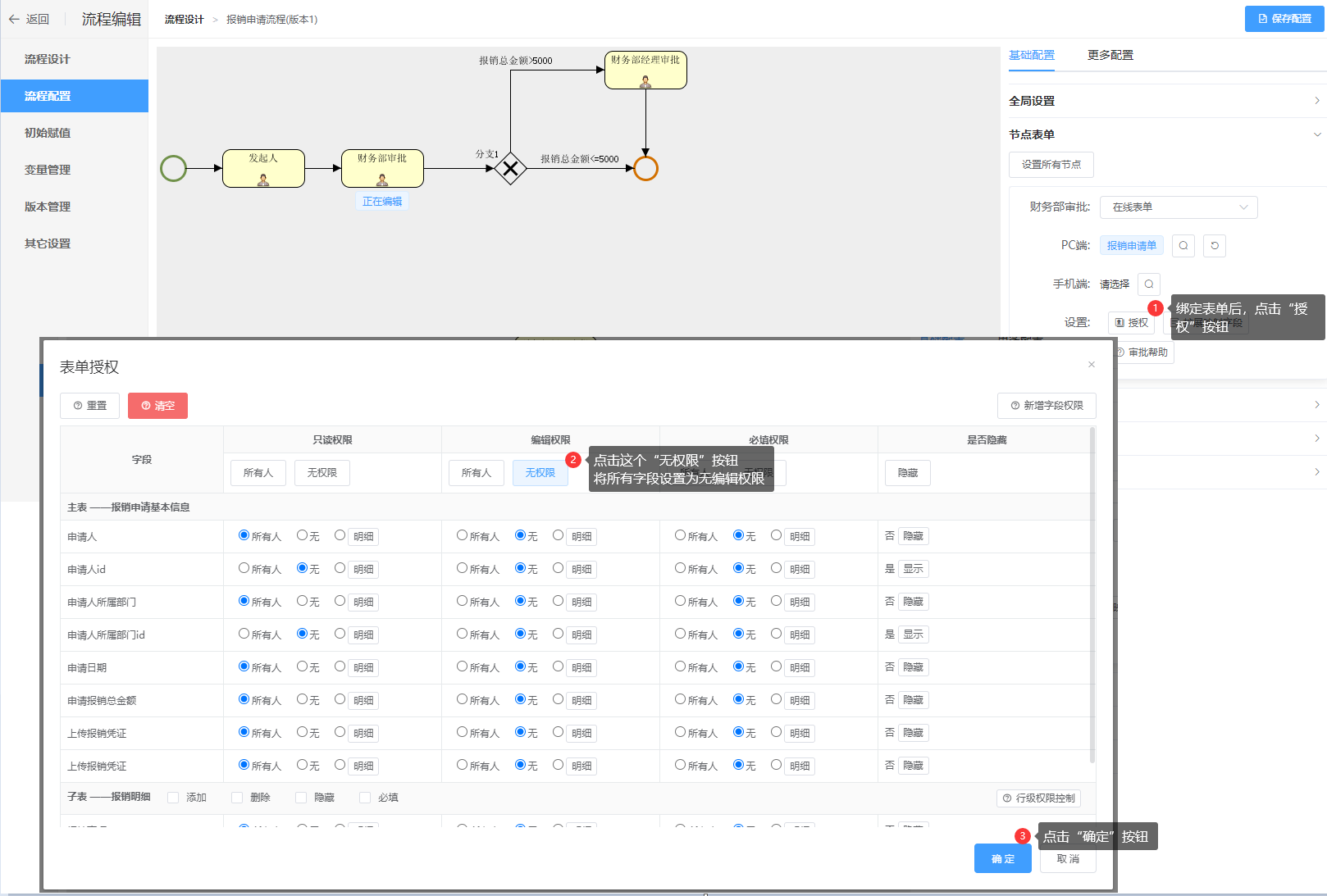Select read-only 所有人 radio for 申请人所属部门id
1327x896 pixels.
[244, 634]
